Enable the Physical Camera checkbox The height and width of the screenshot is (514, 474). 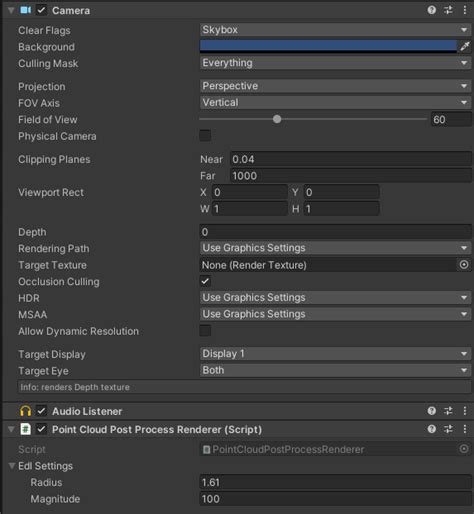coord(205,136)
